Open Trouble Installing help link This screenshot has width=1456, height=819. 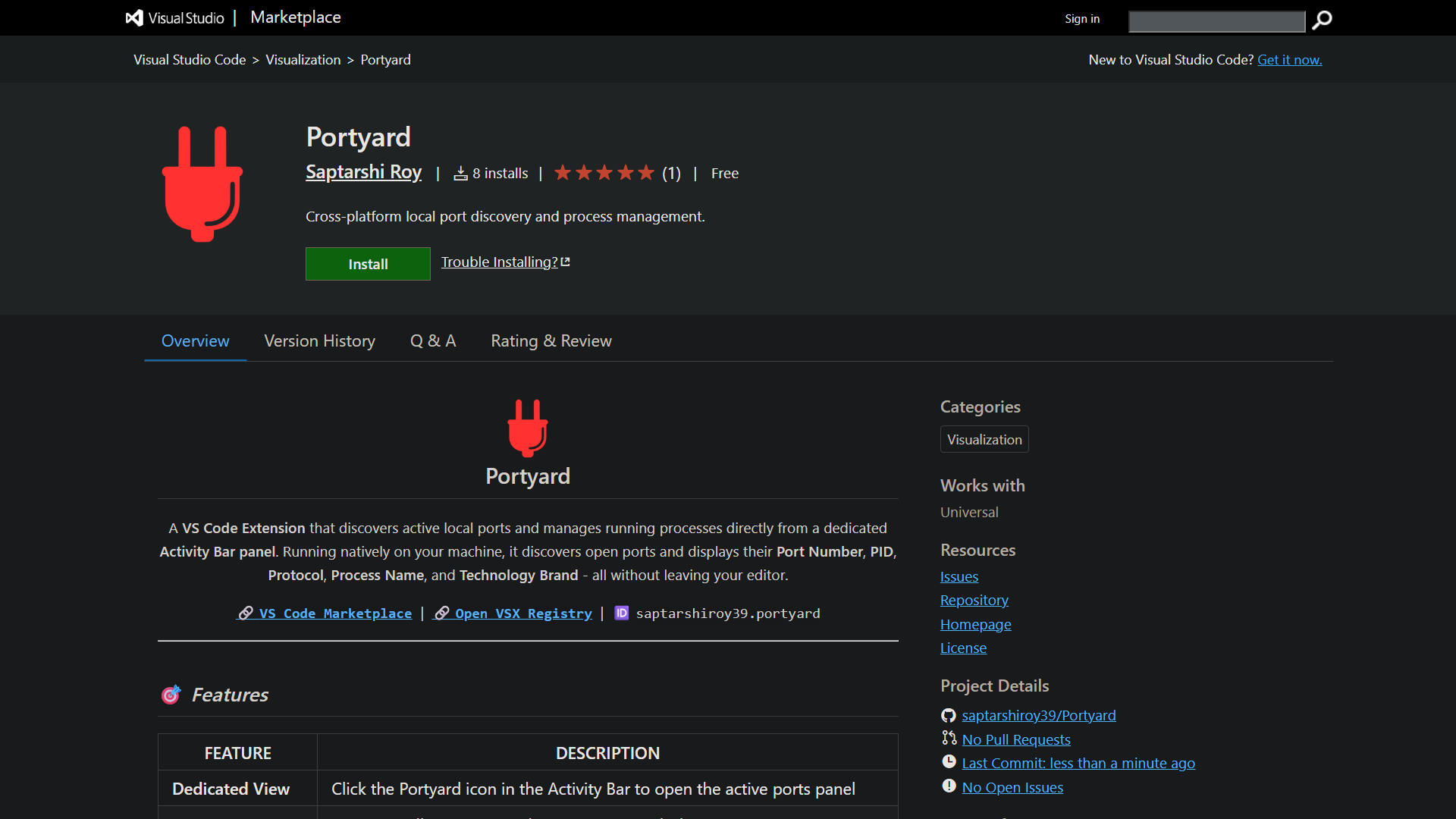pos(500,262)
